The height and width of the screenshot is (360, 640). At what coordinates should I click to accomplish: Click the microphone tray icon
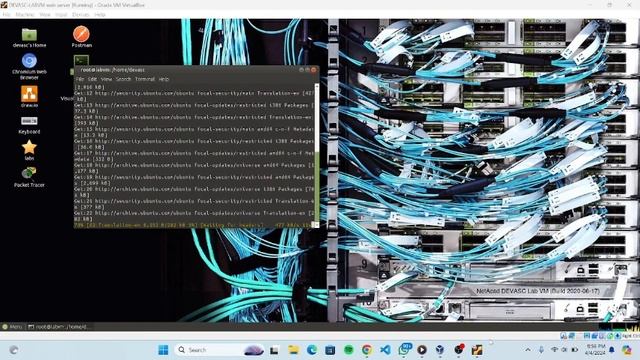(541, 350)
